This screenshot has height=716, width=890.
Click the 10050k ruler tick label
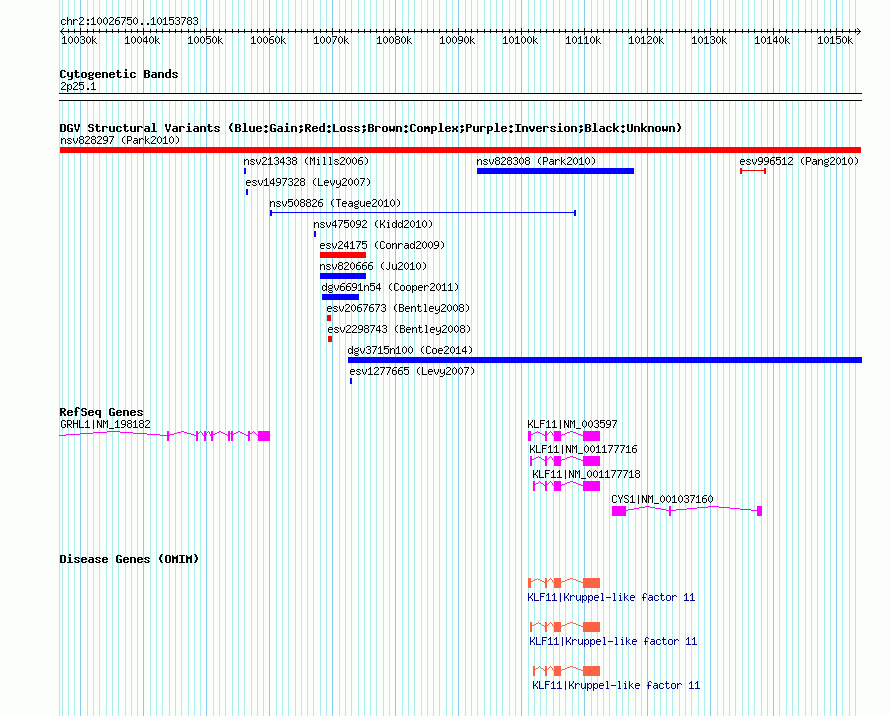pos(205,40)
